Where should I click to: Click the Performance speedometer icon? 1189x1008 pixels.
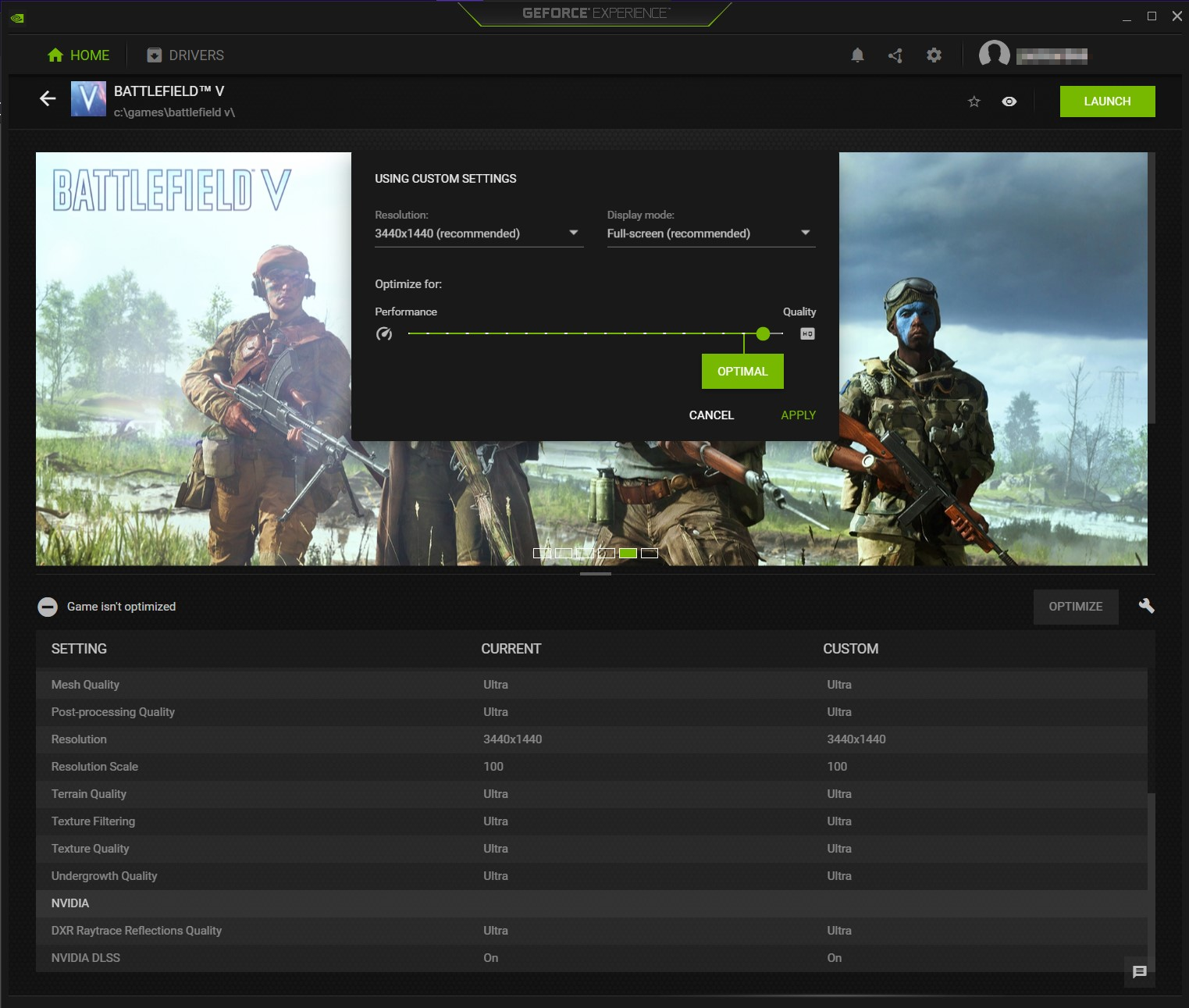[x=384, y=334]
